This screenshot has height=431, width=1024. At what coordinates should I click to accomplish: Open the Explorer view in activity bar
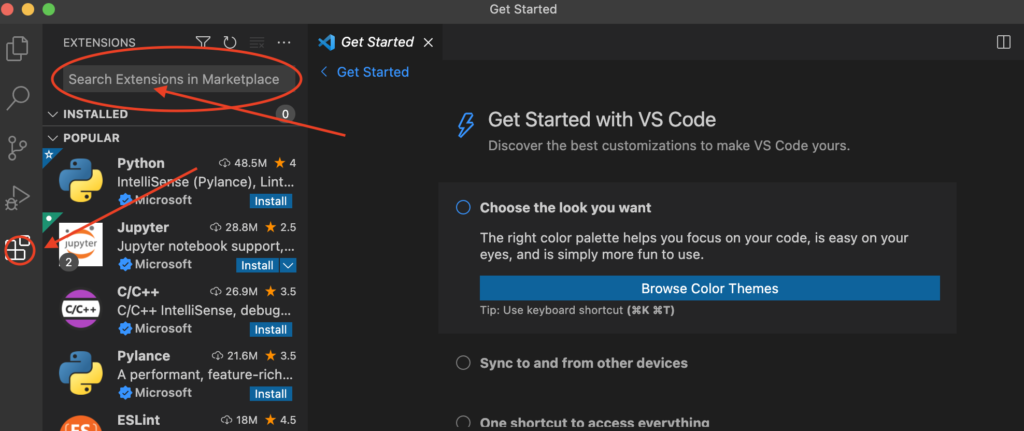[18, 47]
